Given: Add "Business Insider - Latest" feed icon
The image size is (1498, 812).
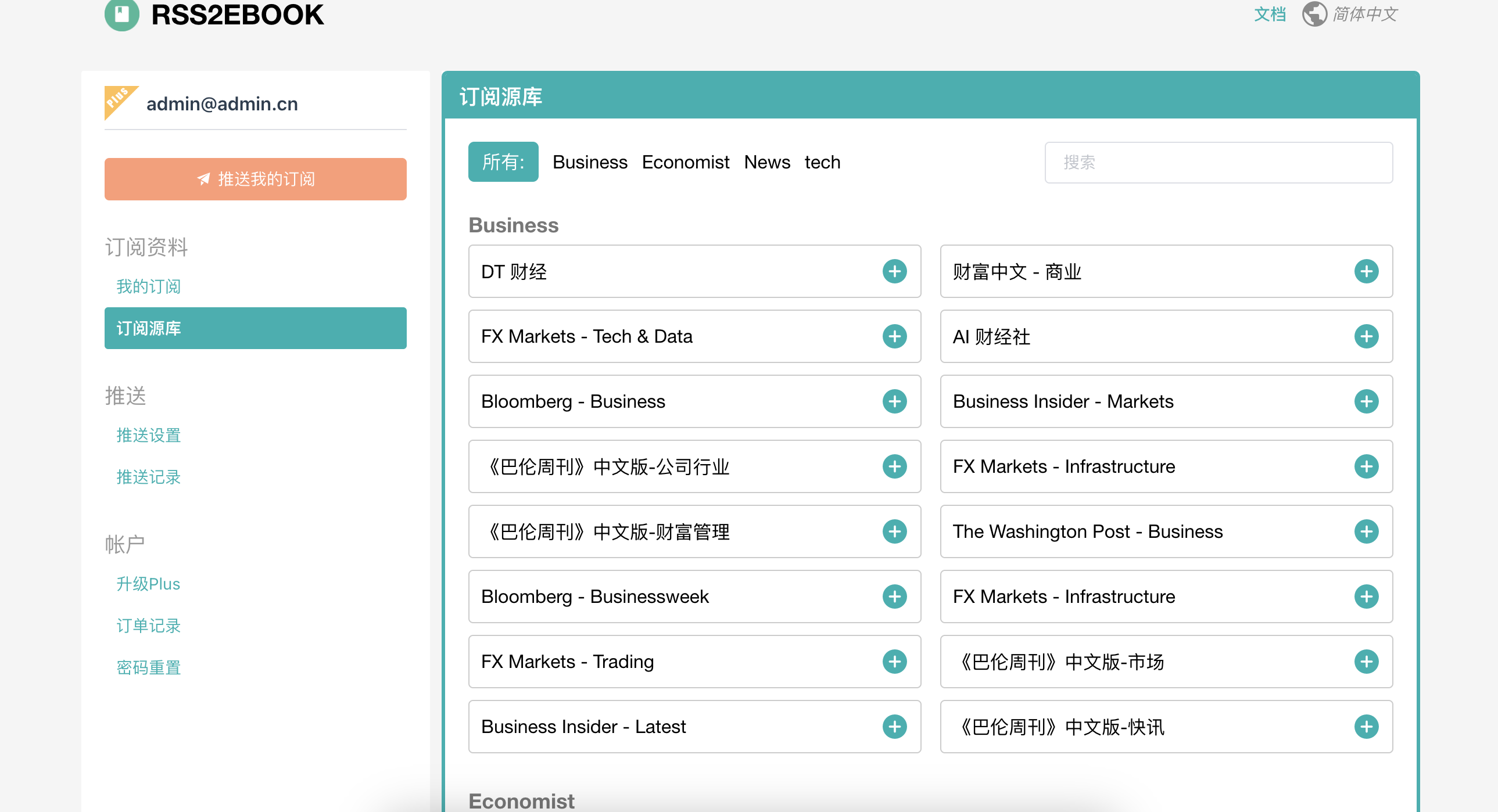Looking at the screenshot, I should pyautogui.click(x=894, y=727).
